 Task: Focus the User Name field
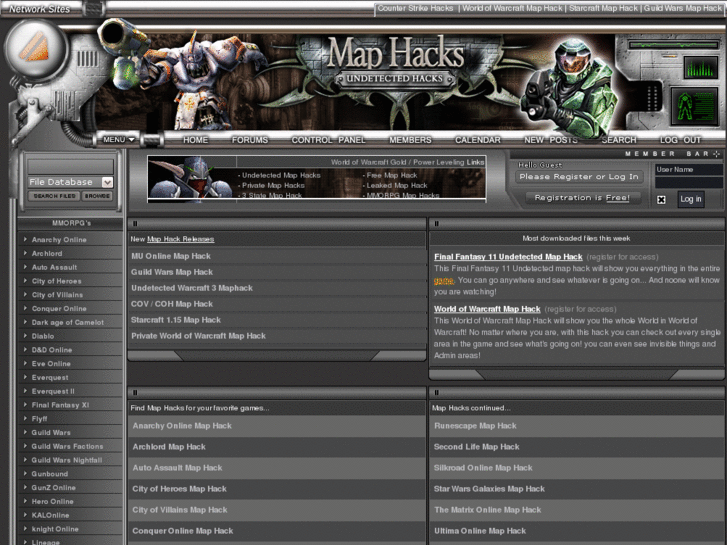tap(689, 170)
